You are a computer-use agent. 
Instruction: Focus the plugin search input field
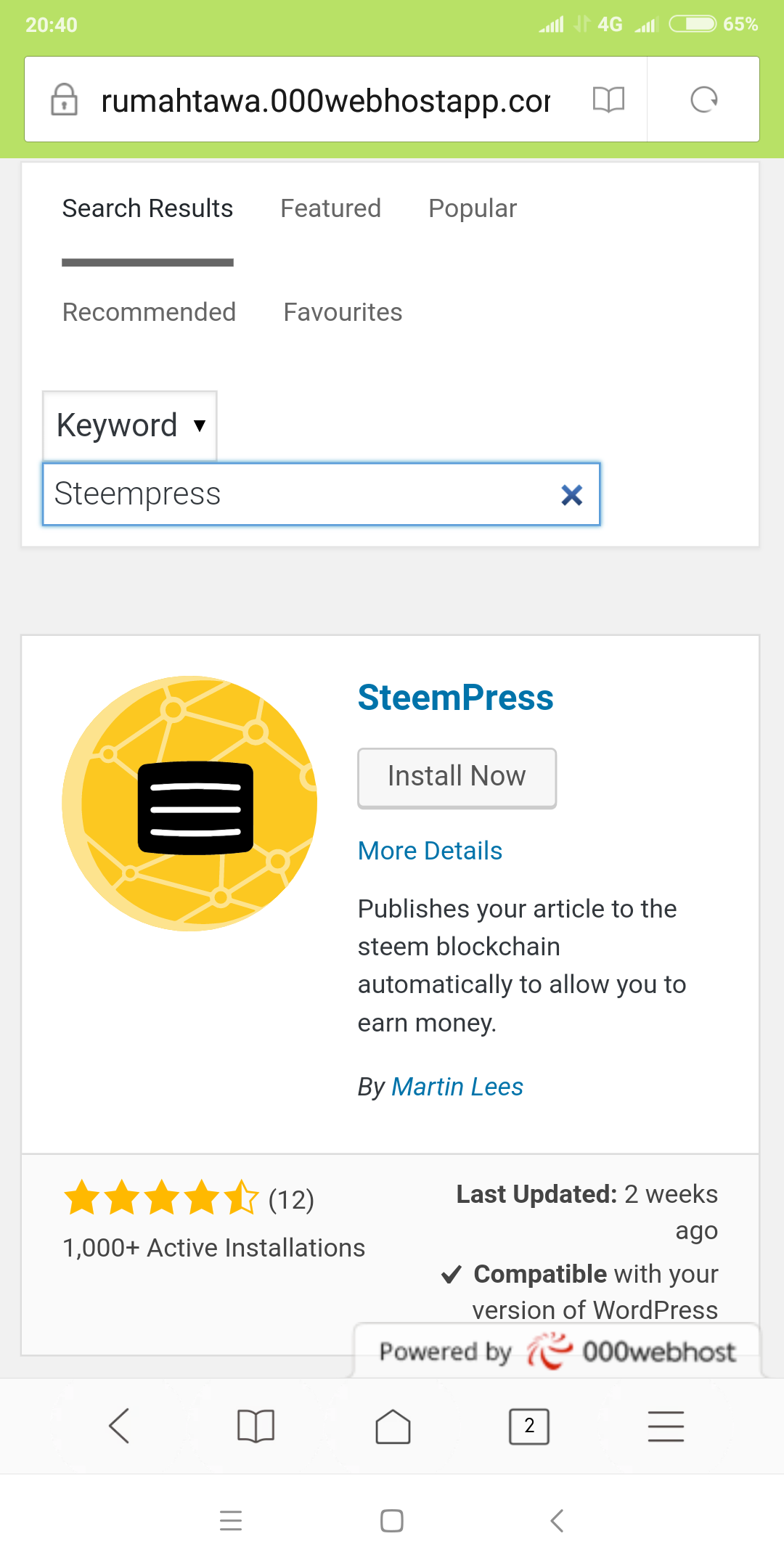click(x=298, y=494)
